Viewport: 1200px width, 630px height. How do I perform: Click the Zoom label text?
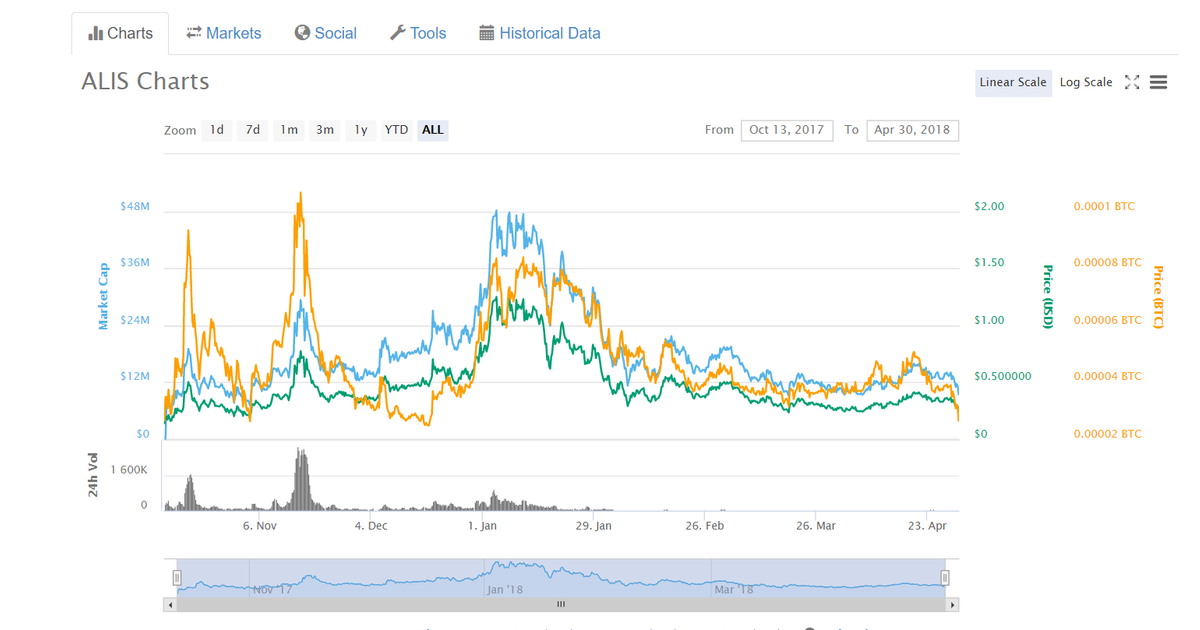pyautogui.click(x=180, y=131)
